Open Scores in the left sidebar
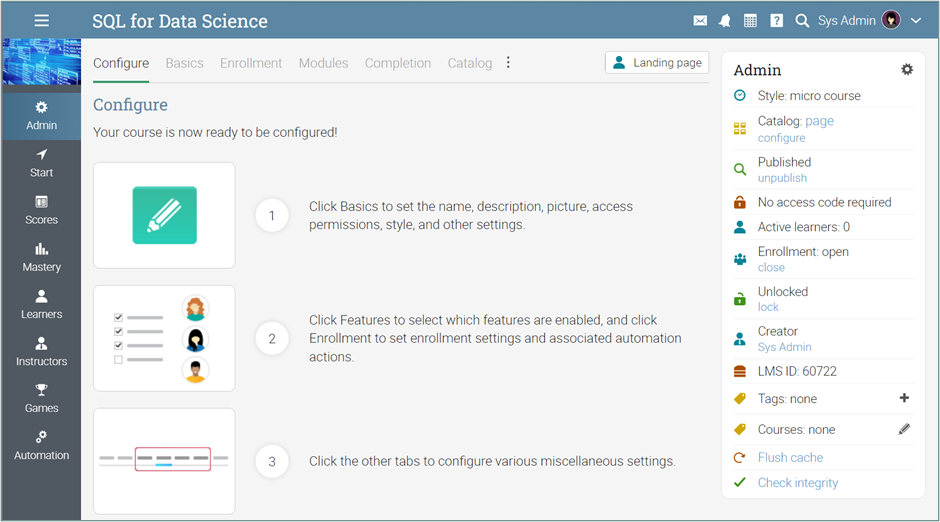This screenshot has width=940, height=522. click(41, 210)
